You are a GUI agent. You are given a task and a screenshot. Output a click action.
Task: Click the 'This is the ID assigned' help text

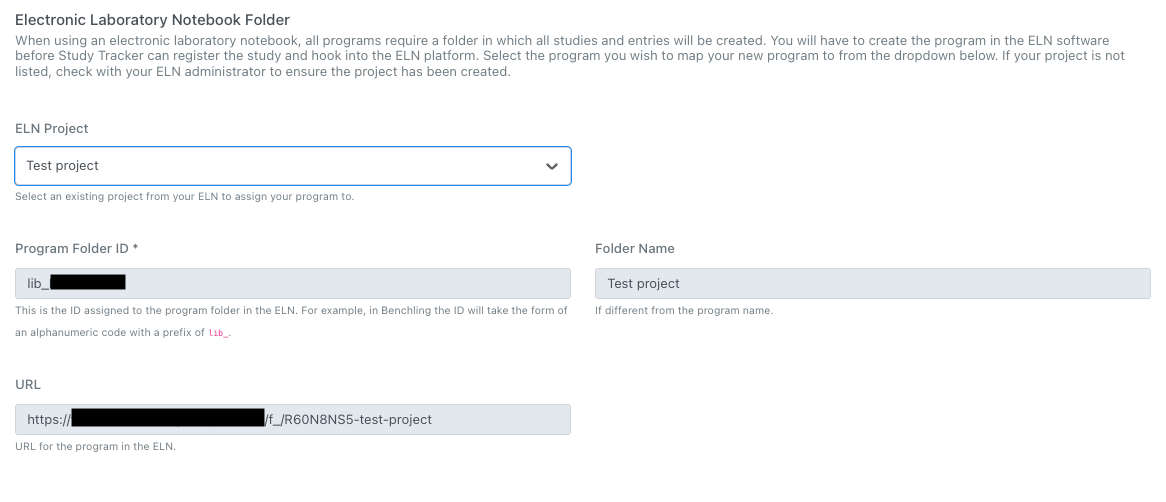click(x=291, y=311)
